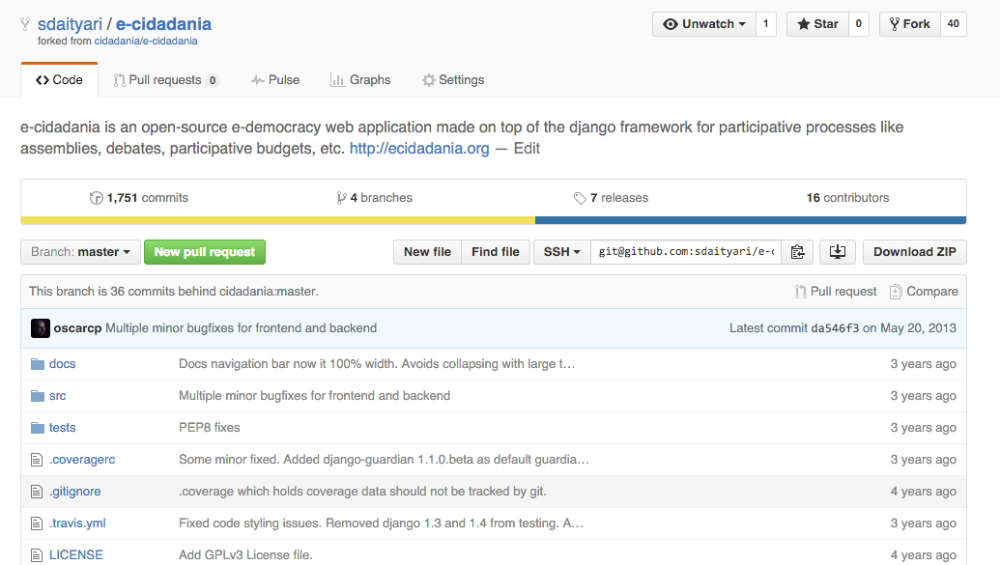Switch to the Pull requests tab
Image resolution: width=1000 pixels, height=565 pixels.
coord(165,80)
